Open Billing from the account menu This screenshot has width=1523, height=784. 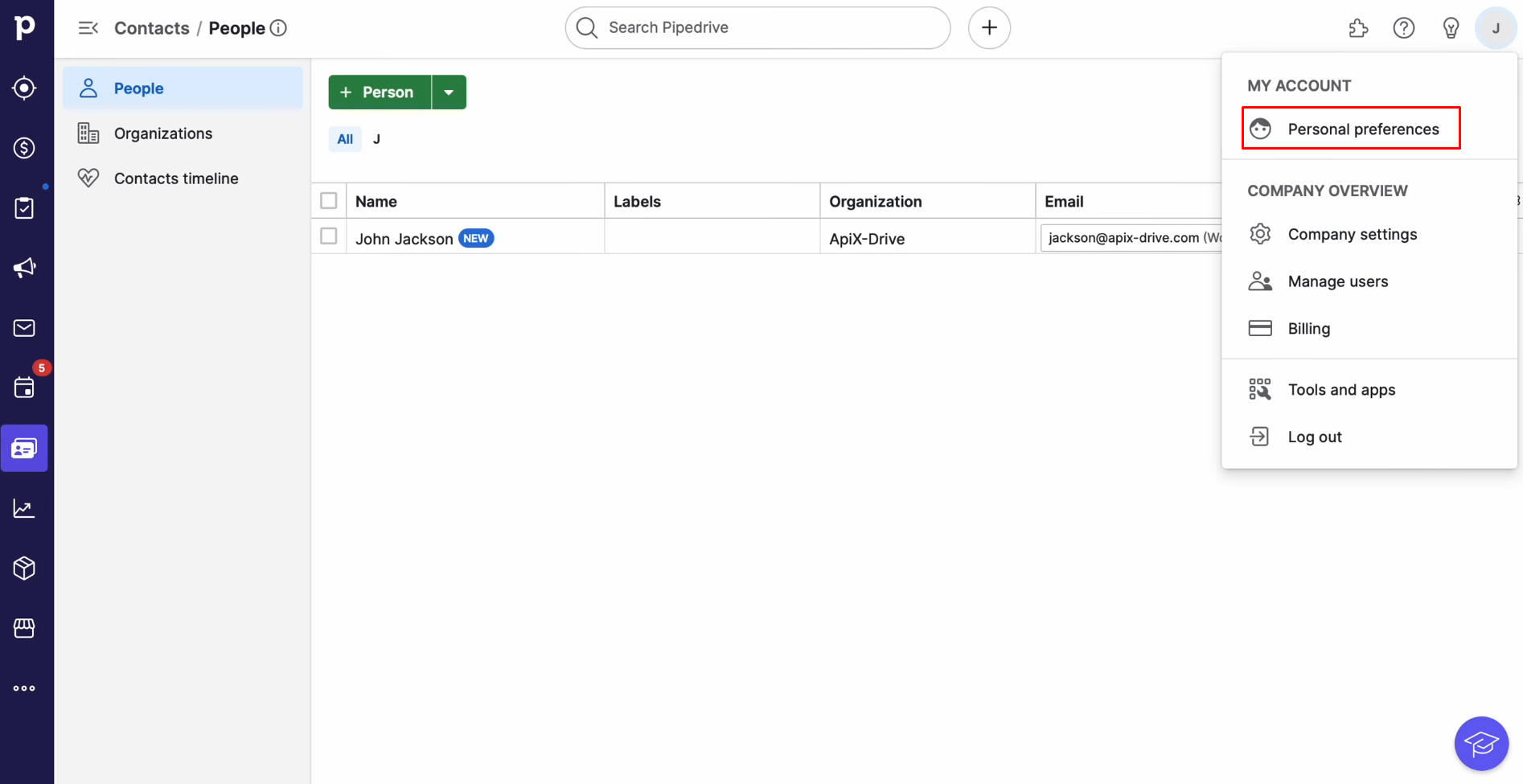[x=1309, y=328]
